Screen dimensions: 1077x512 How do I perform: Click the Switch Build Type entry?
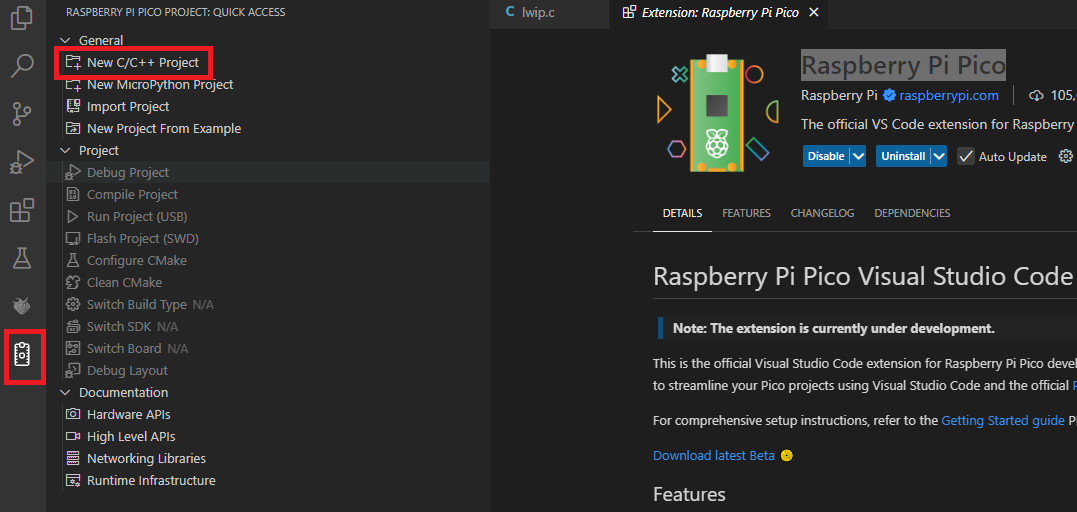coord(136,304)
